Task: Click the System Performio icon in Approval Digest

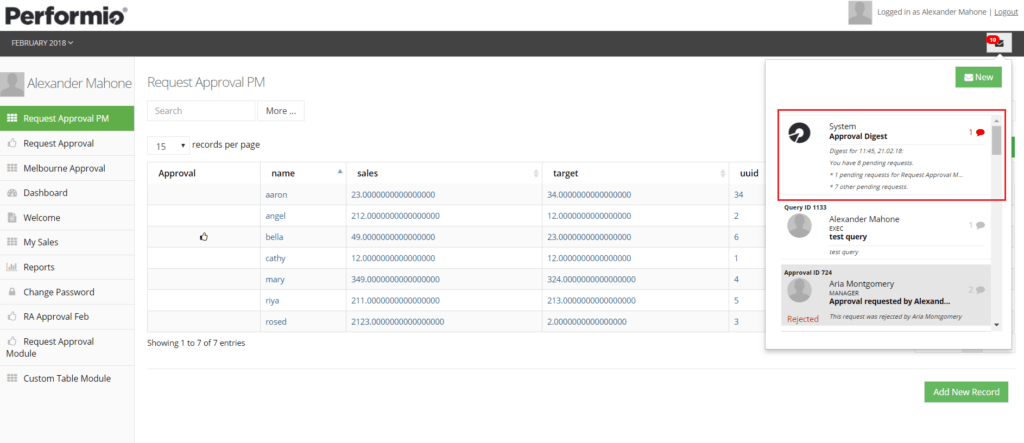Action: click(799, 133)
